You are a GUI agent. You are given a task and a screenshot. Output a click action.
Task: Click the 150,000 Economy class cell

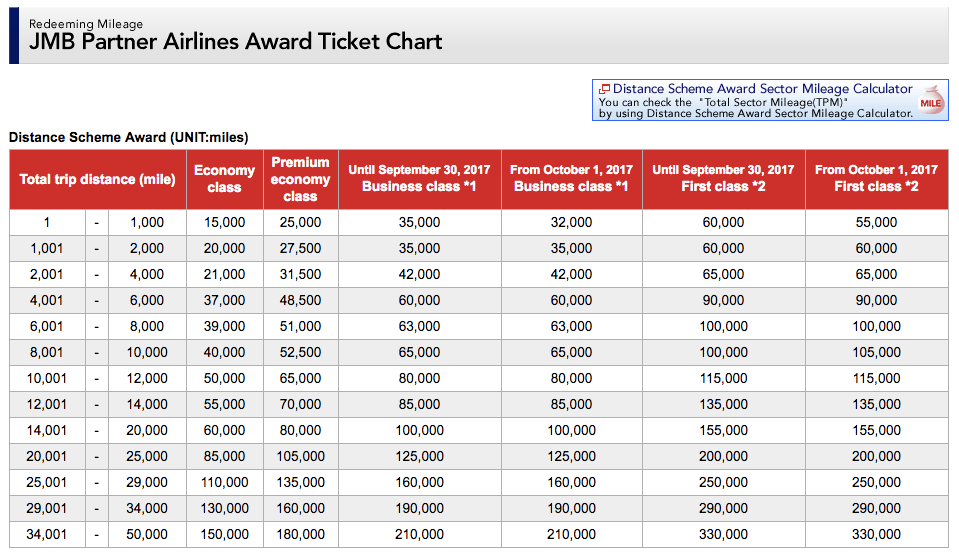pyautogui.click(x=224, y=534)
